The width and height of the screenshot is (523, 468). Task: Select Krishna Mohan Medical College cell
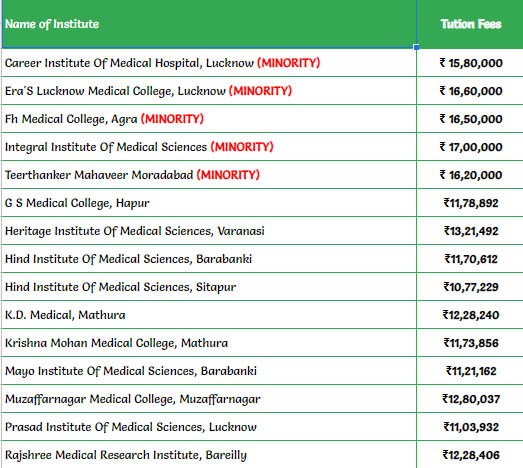tap(209, 343)
